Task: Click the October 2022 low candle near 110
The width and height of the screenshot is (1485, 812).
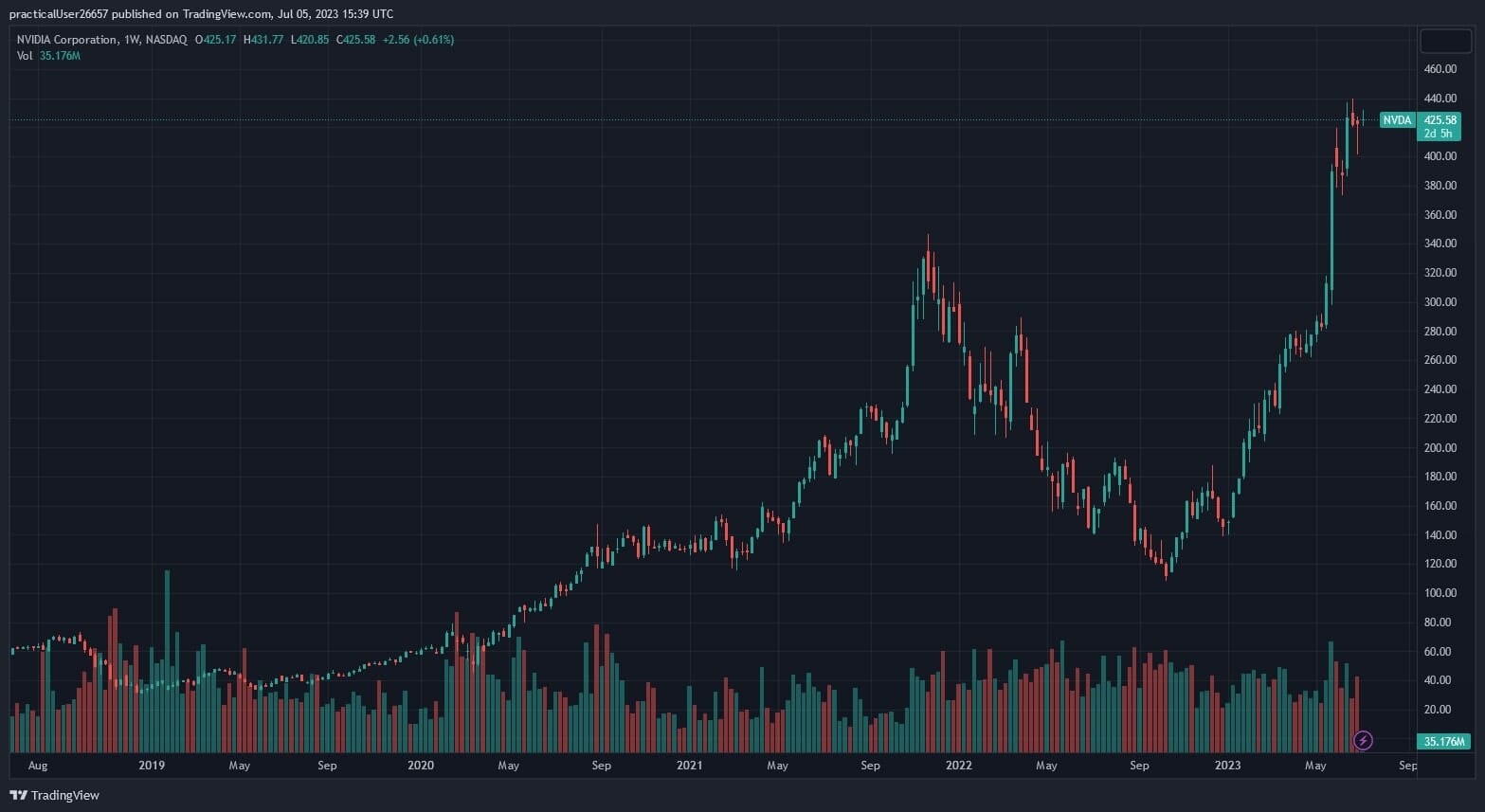Action: tap(1166, 567)
